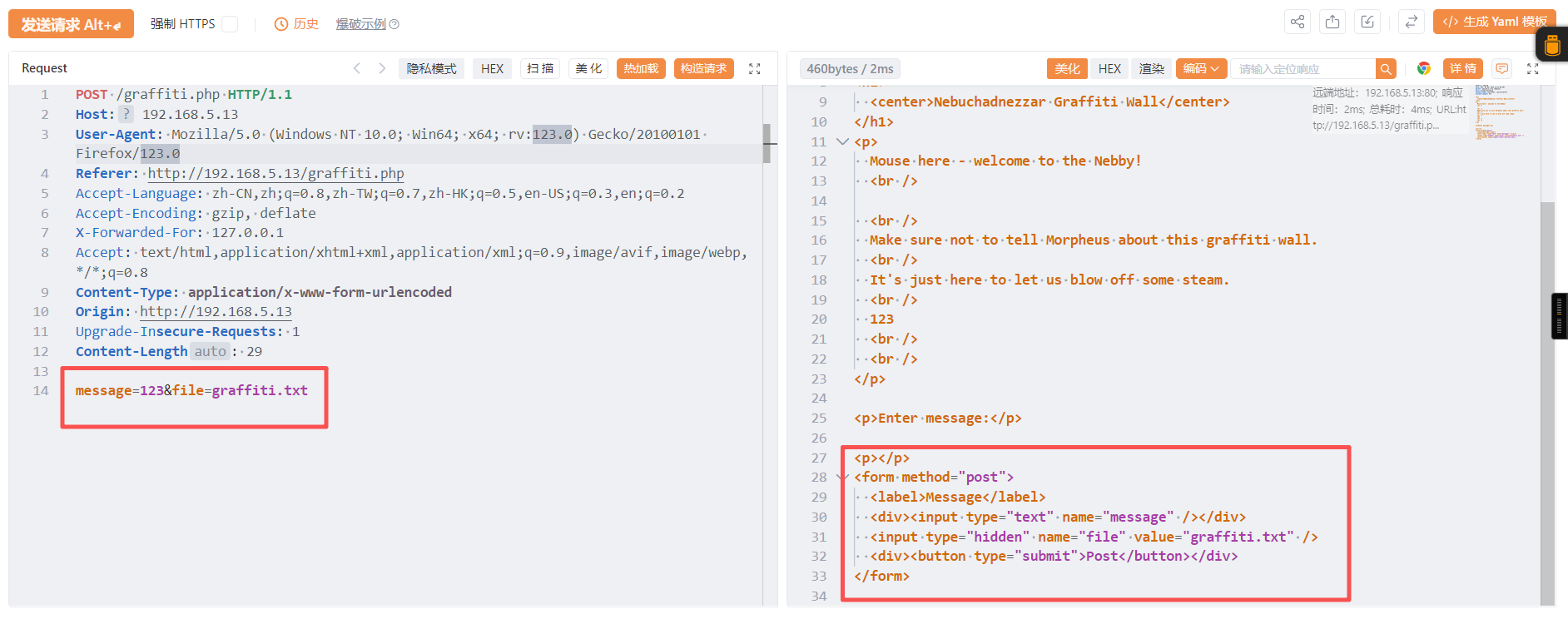The height and width of the screenshot is (619, 1568).
Task: Click the POST /graffiti.php request line
Action: [x=184, y=94]
